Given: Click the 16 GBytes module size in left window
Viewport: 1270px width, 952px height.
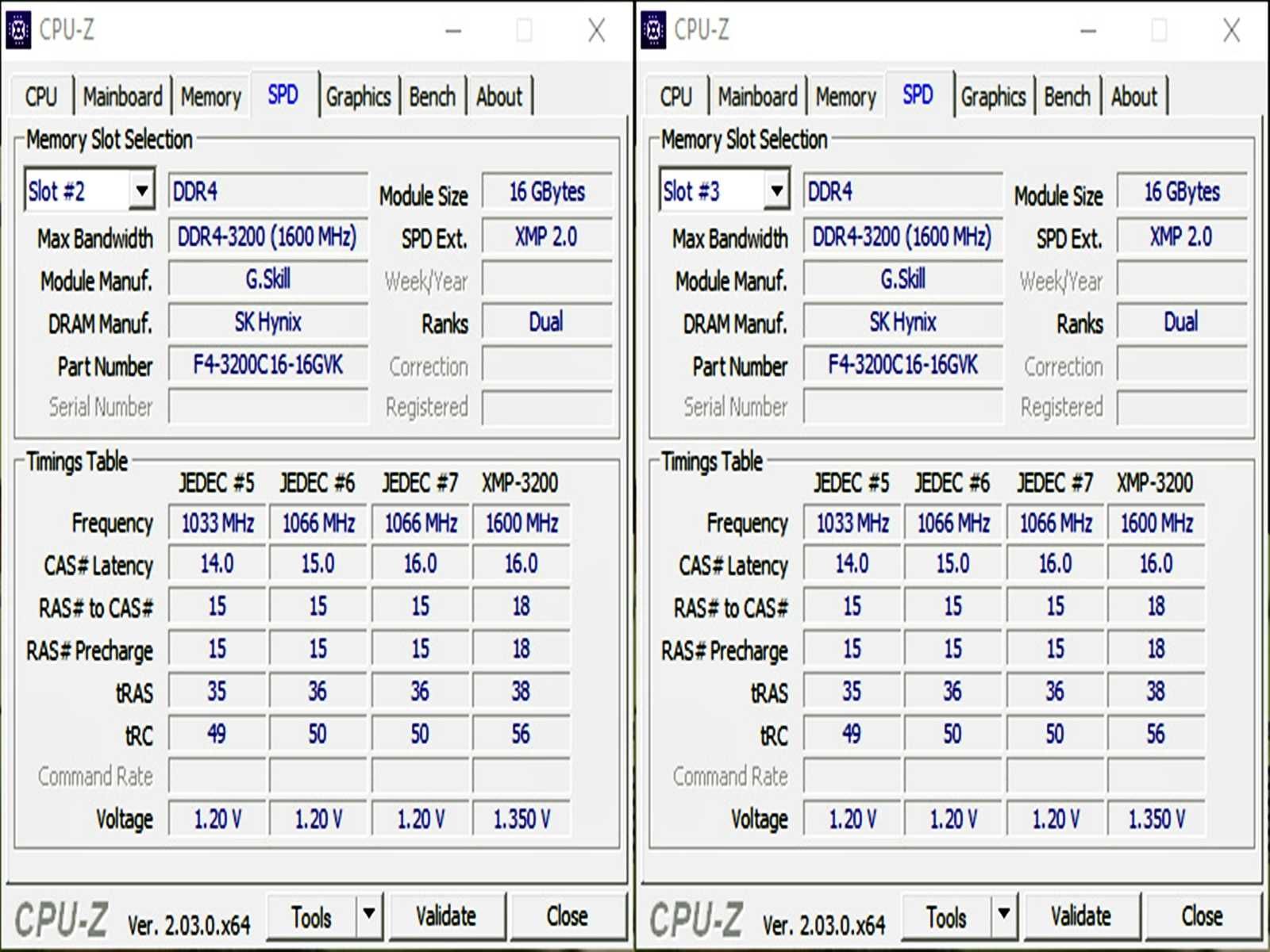Looking at the screenshot, I should 547,192.
